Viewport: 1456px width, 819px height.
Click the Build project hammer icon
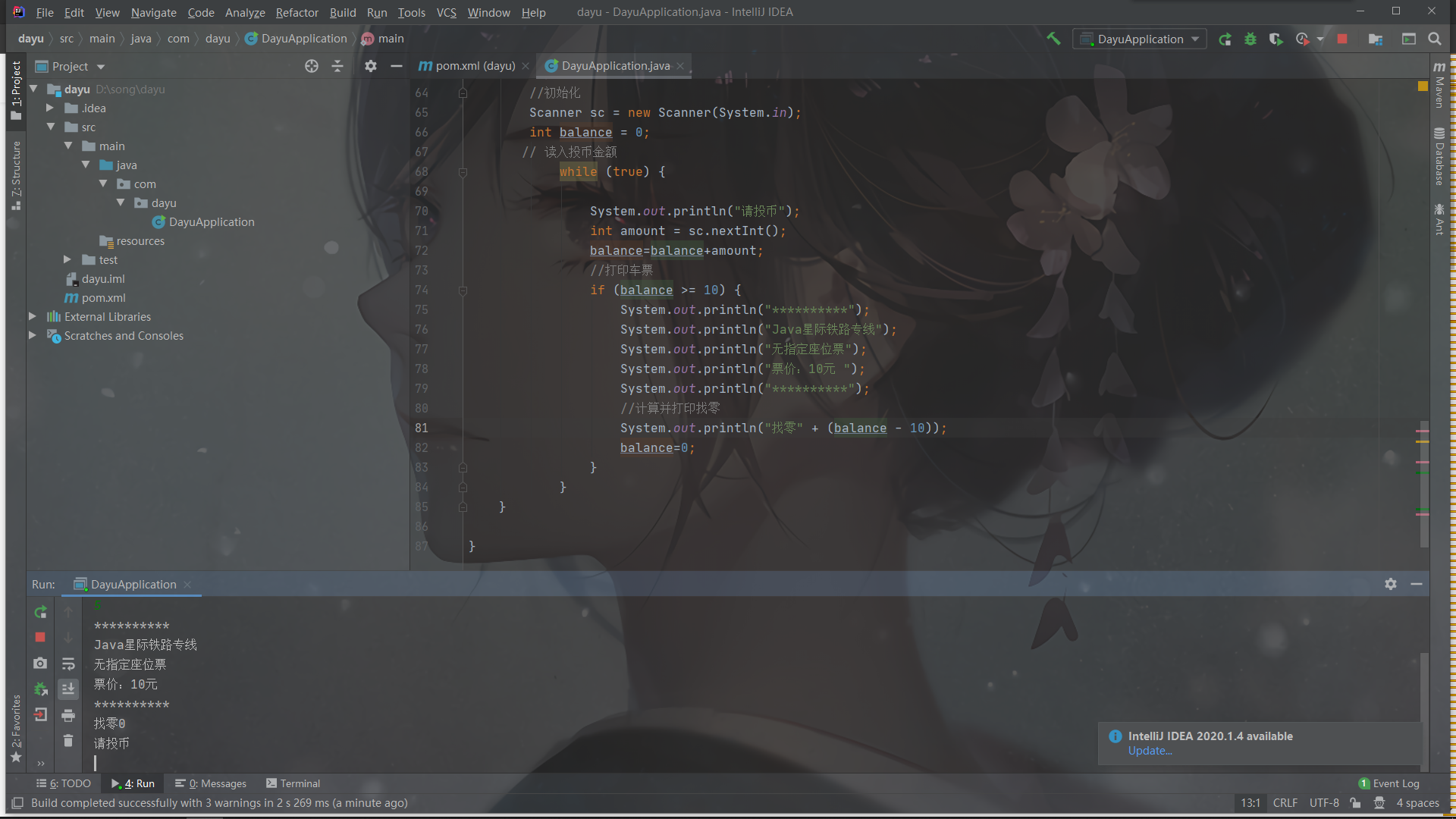[x=1053, y=39]
